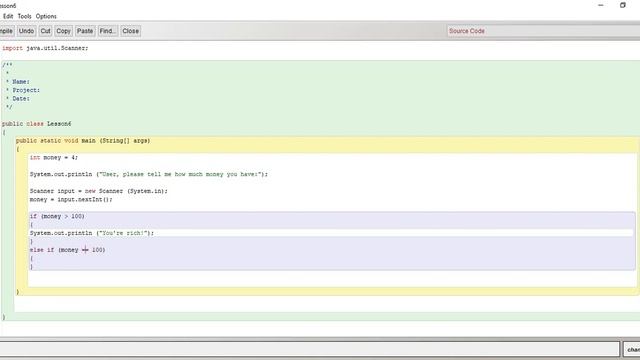Open the Options menu

[x=46, y=16]
